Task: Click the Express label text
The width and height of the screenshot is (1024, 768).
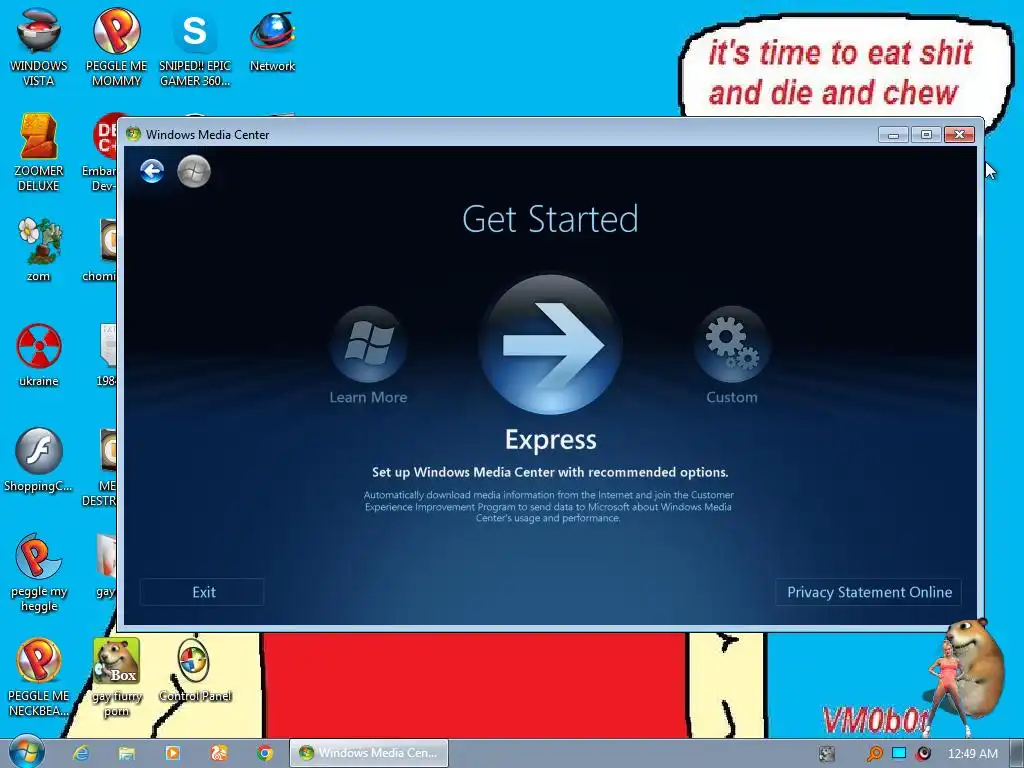Action: (x=551, y=440)
